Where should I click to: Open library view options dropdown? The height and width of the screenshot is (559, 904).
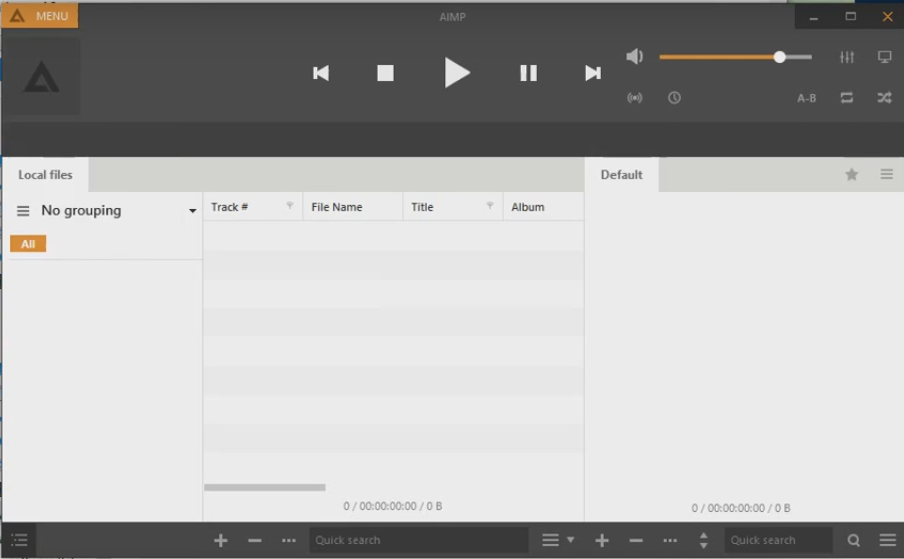click(558, 541)
